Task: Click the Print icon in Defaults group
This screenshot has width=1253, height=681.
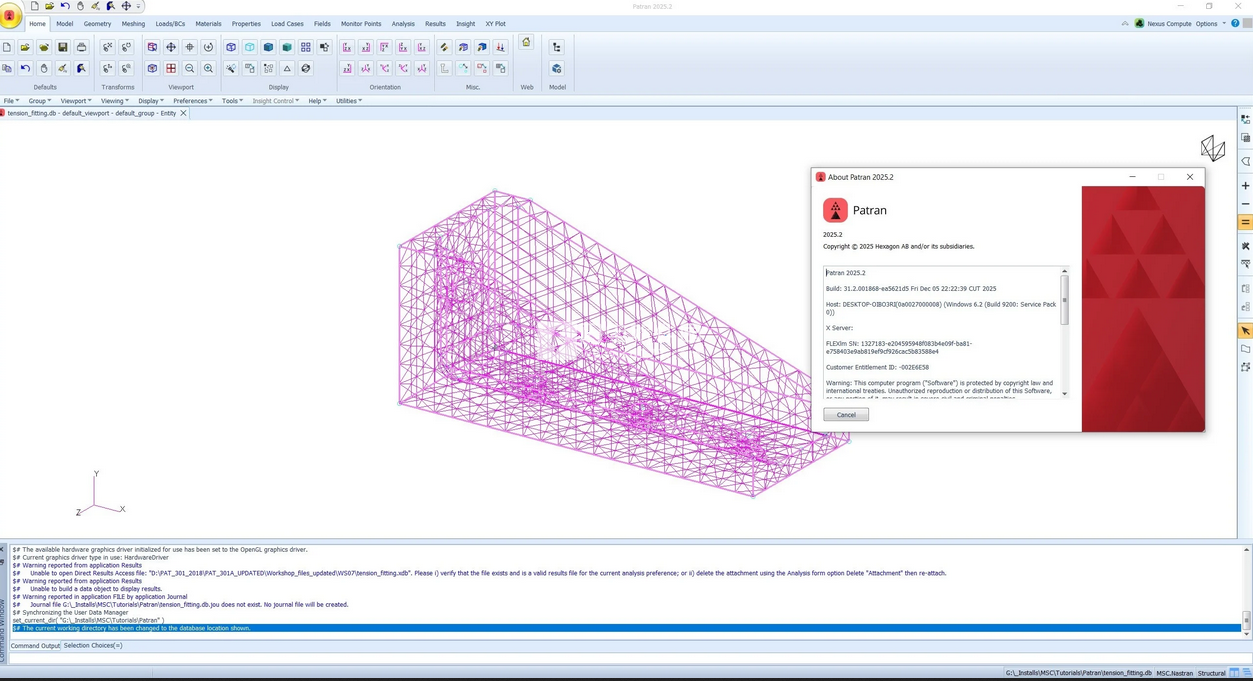Action: tap(81, 47)
